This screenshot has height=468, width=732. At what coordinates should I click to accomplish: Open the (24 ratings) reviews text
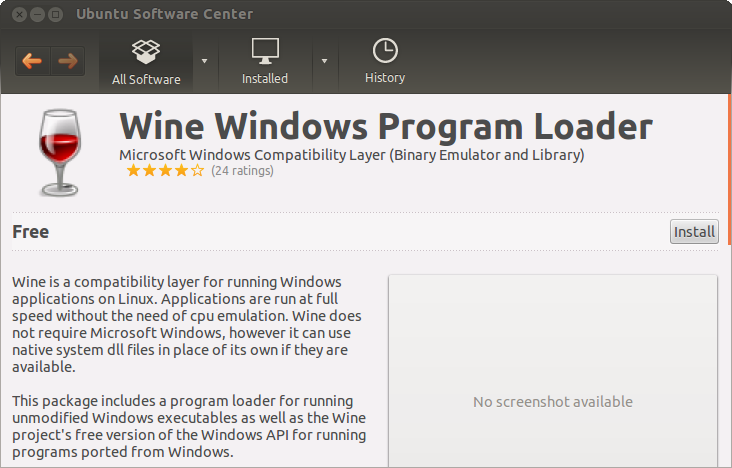pyautogui.click(x=242, y=171)
